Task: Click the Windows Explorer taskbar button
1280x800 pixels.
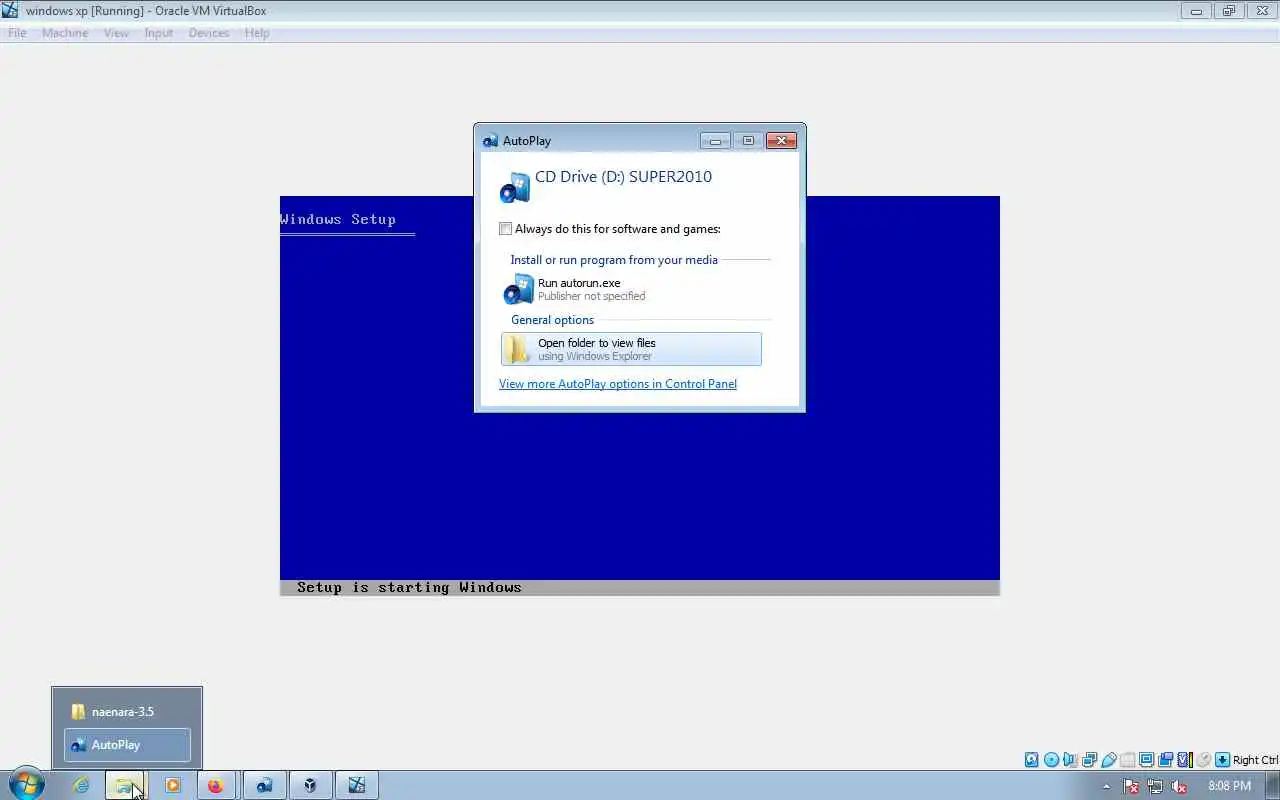Action: (125, 786)
